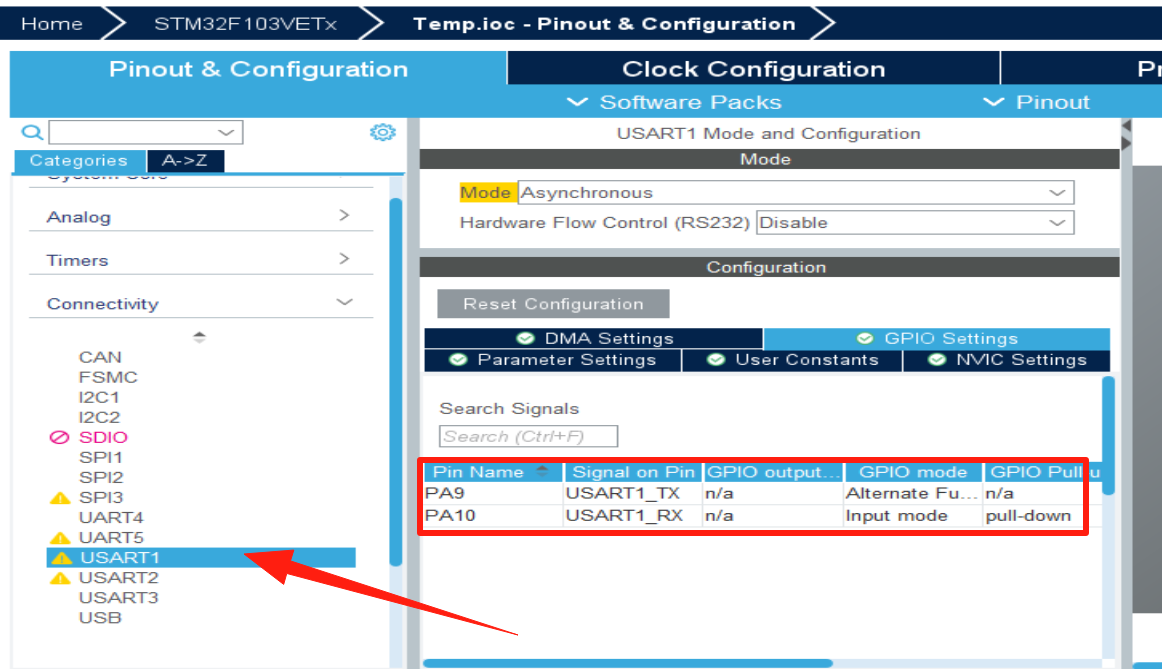Open the DMA Settings tab
The width and height of the screenshot is (1162, 669).
(595, 339)
